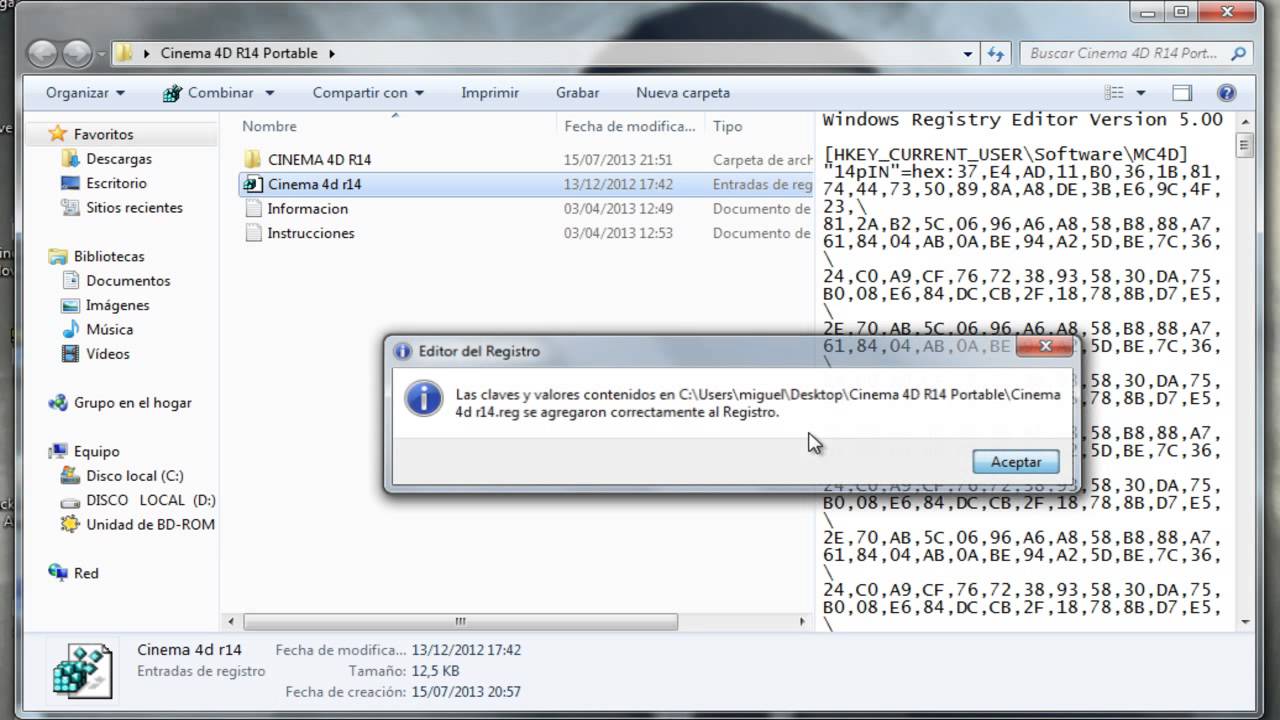This screenshot has width=1280, height=720.
Task: Open Explorer help question mark icon
Action: [1227, 93]
